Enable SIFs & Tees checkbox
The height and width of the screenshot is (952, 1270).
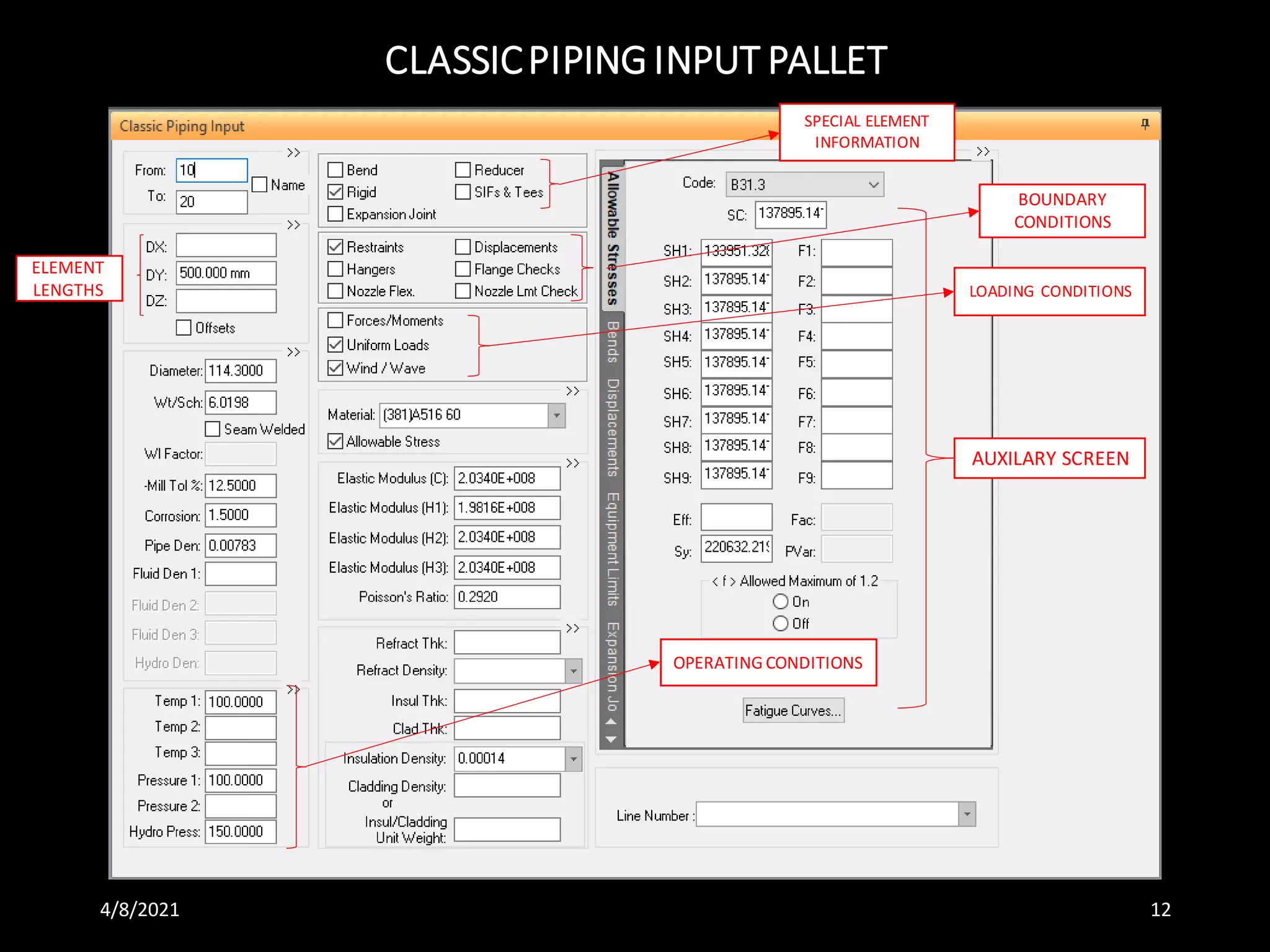pyautogui.click(x=463, y=192)
